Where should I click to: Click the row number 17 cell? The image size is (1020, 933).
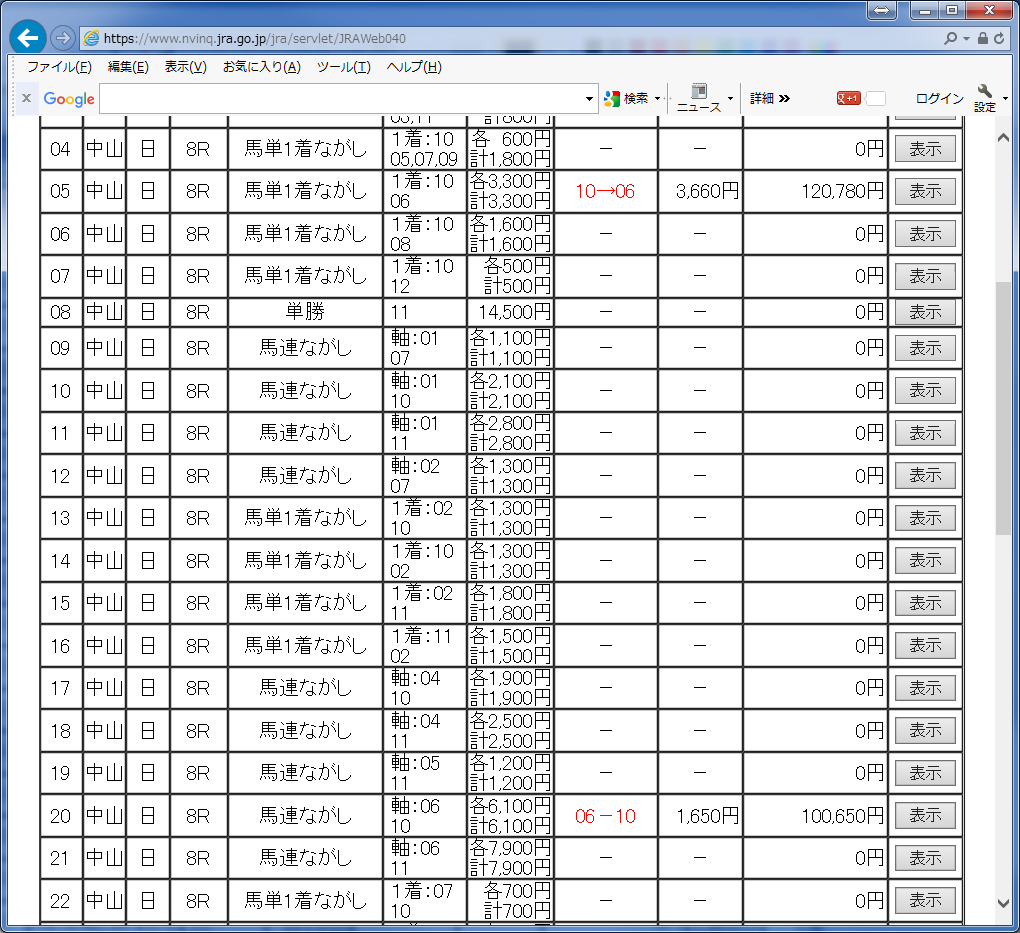pyautogui.click(x=60, y=688)
